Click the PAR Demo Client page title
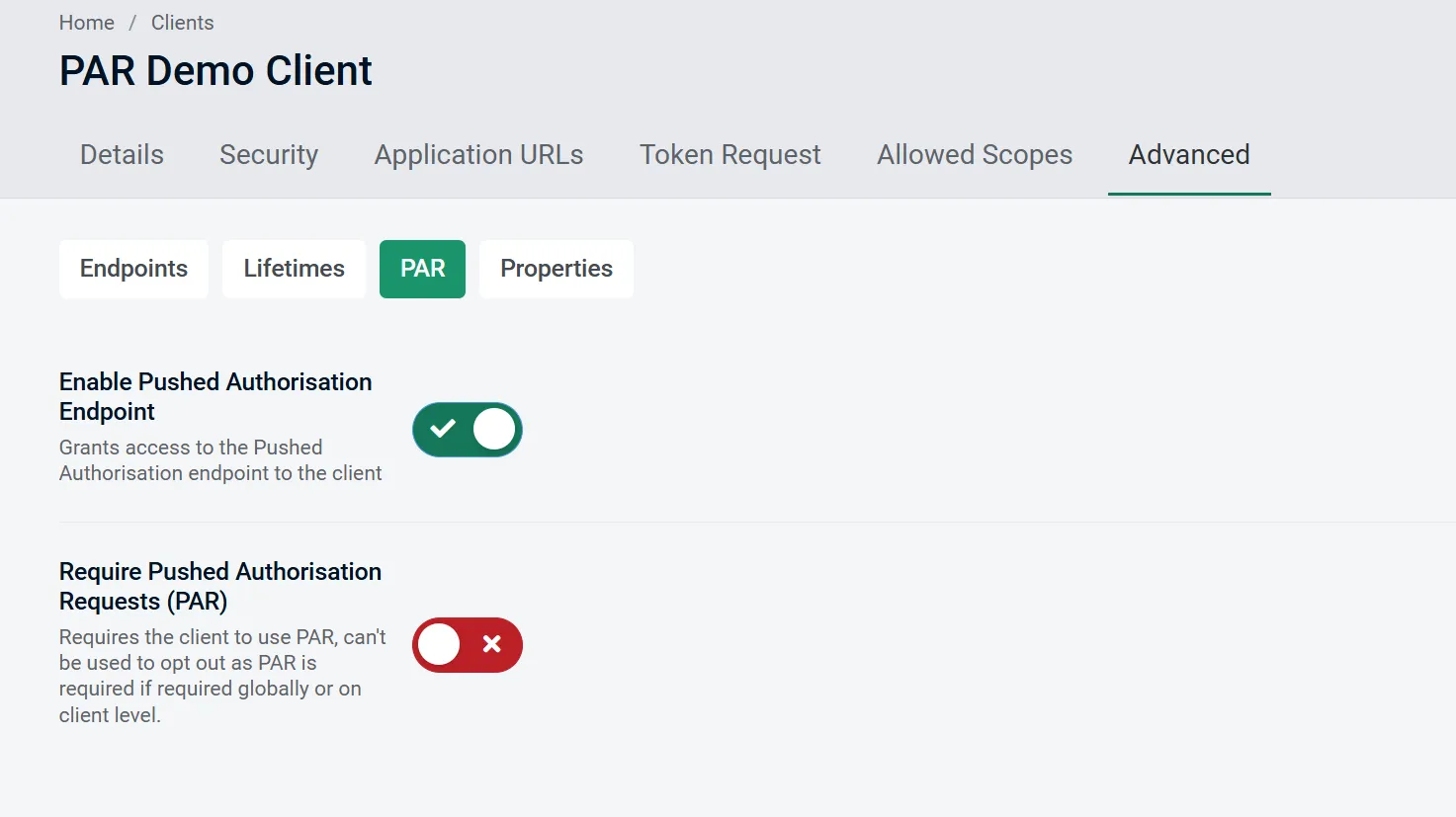This screenshot has height=817, width=1456. pos(214,69)
